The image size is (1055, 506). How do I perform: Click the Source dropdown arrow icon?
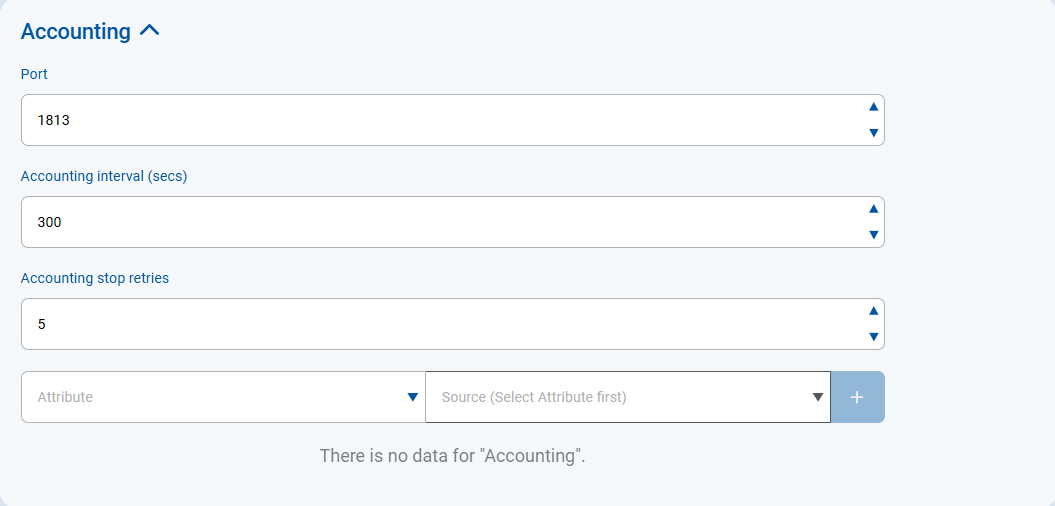coord(816,397)
